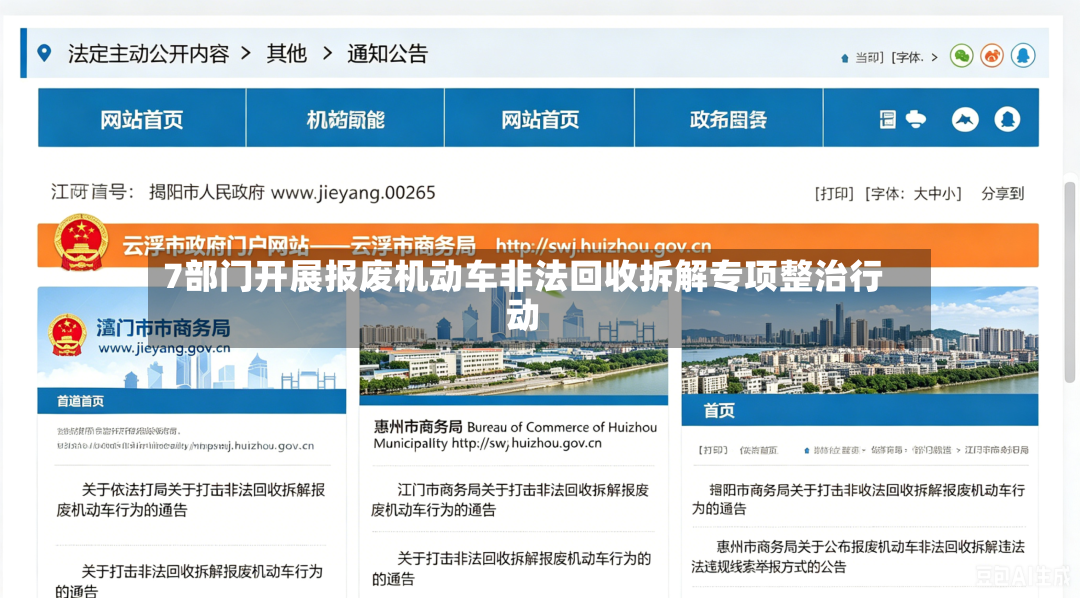The image size is (1080, 598).
Task: Open 惠州市商务局关于公布报废机动车非法回收拆解违法线索举报方式的公告
Action: (x=858, y=557)
